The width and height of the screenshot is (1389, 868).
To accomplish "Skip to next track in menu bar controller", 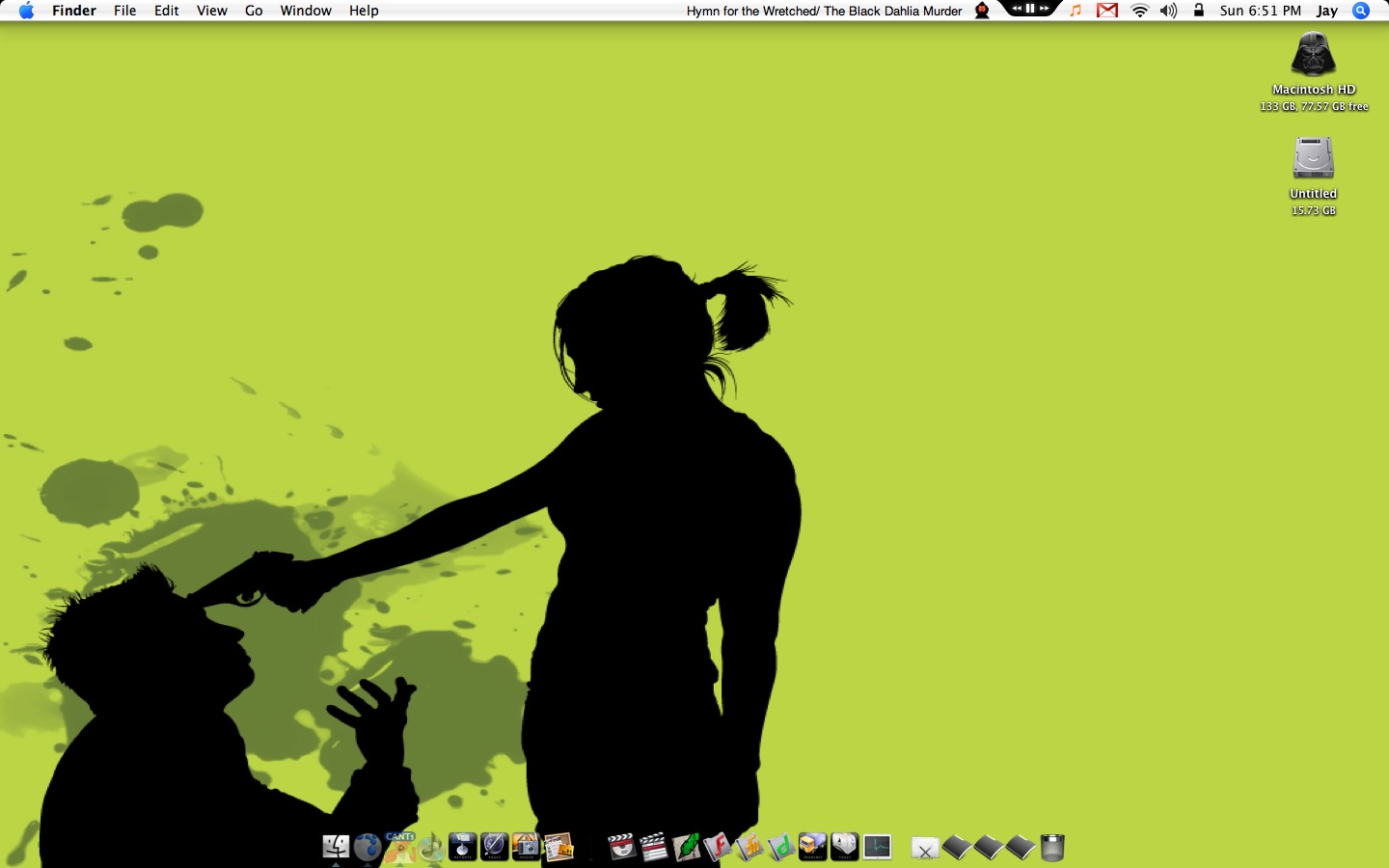I will pos(1045,9).
